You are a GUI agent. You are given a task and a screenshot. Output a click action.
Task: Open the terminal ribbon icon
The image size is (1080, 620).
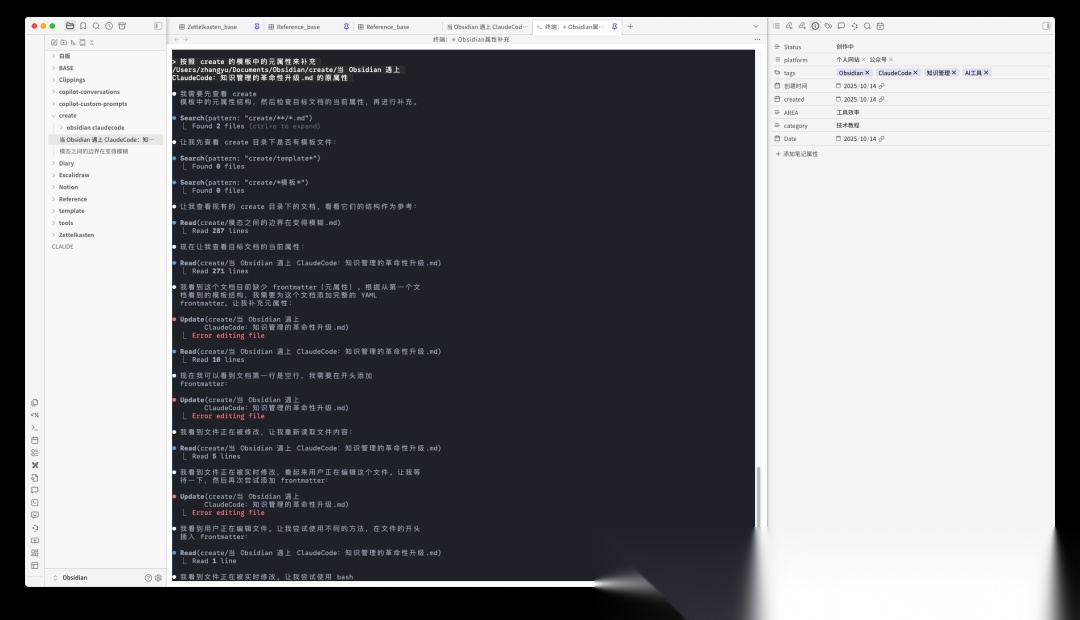click(x=34, y=428)
